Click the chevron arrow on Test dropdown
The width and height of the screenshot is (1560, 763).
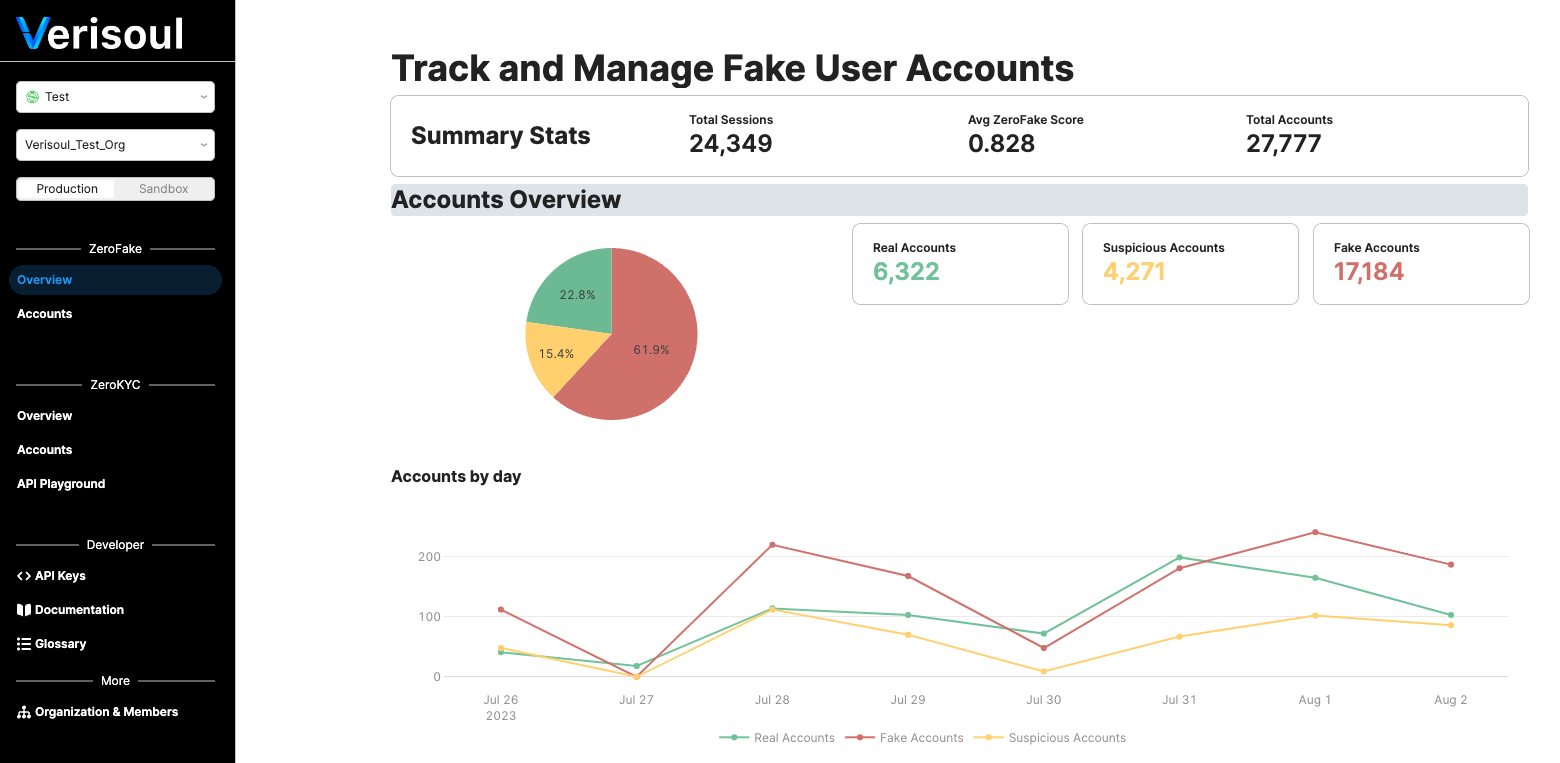pyautogui.click(x=203, y=97)
